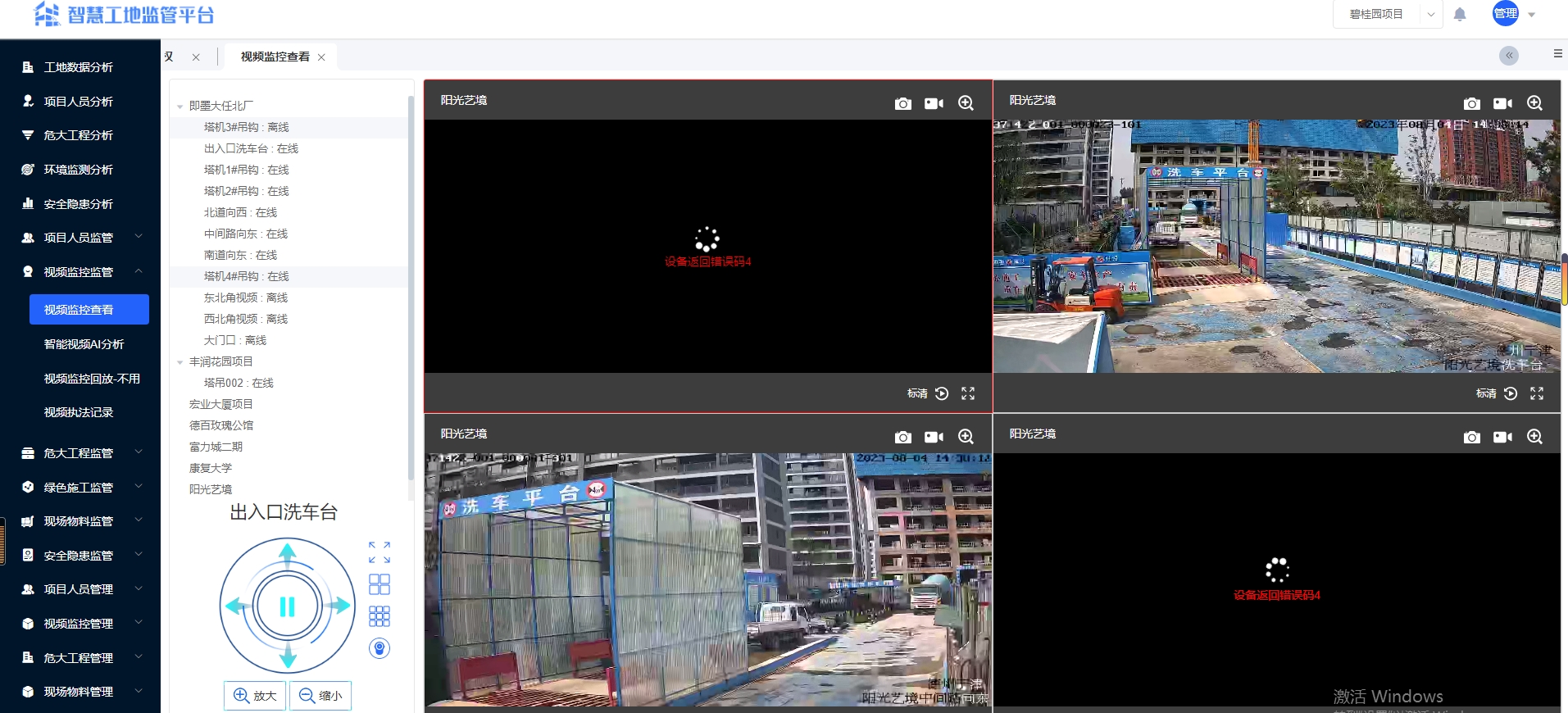Change 标清 quality in top-left panel

click(x=917, y=393)
